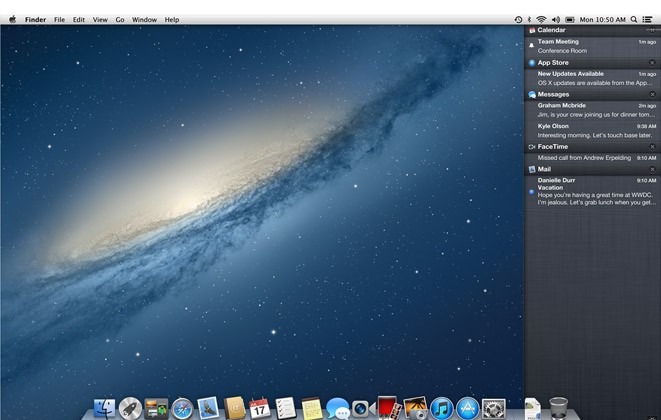This screenshot has height=420, width=661.
Task: Open Messages from the dock
Action: pos(338,408)
